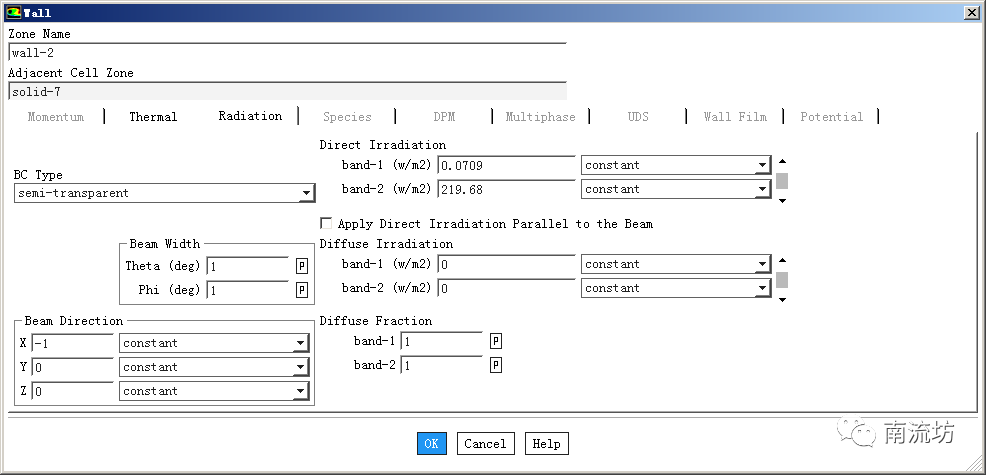Click the Phi parameter P icon
The image size is (986, 475).
click(x=301, y=290)
